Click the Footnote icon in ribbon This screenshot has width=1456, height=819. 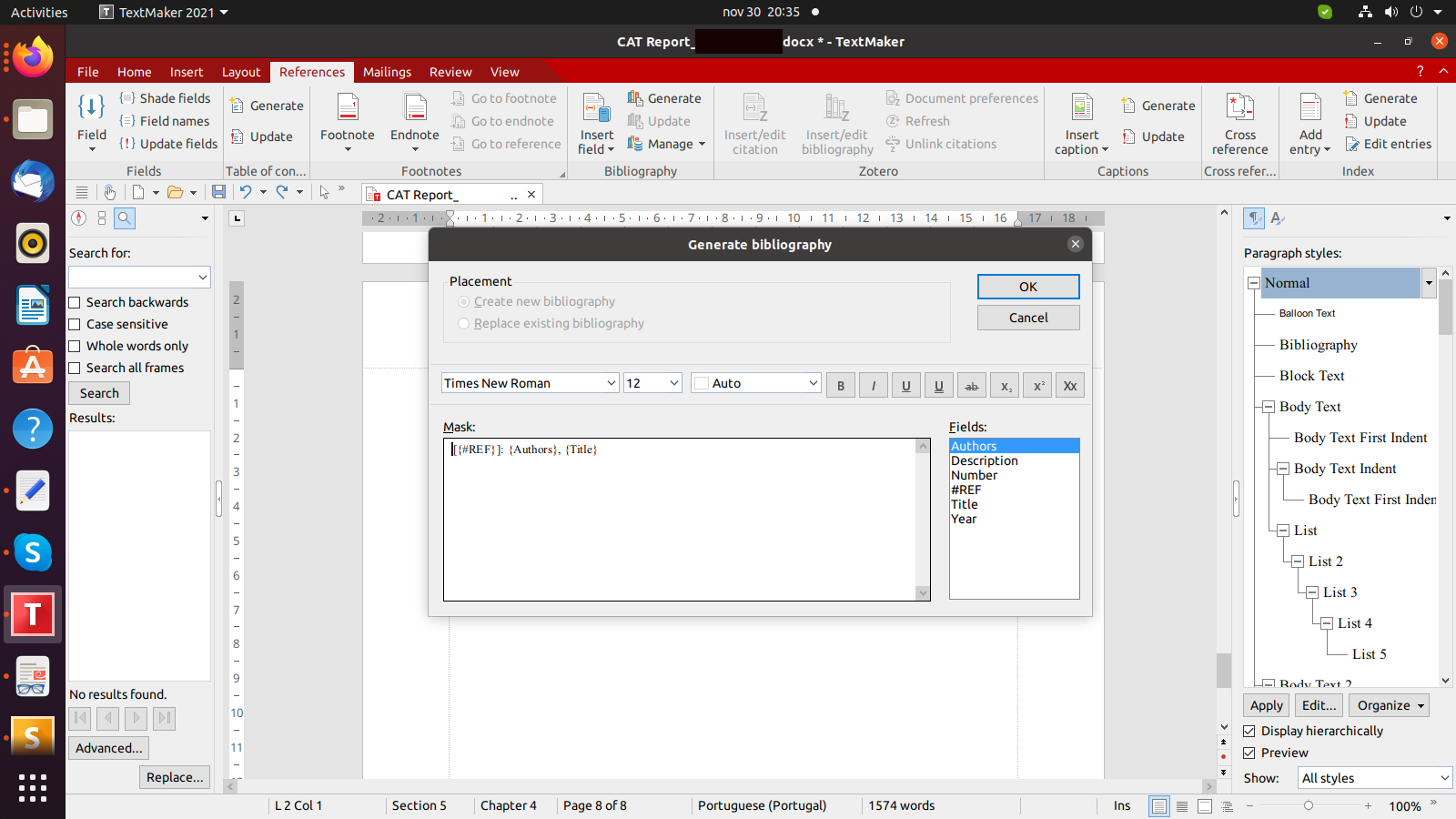[347, 107]
